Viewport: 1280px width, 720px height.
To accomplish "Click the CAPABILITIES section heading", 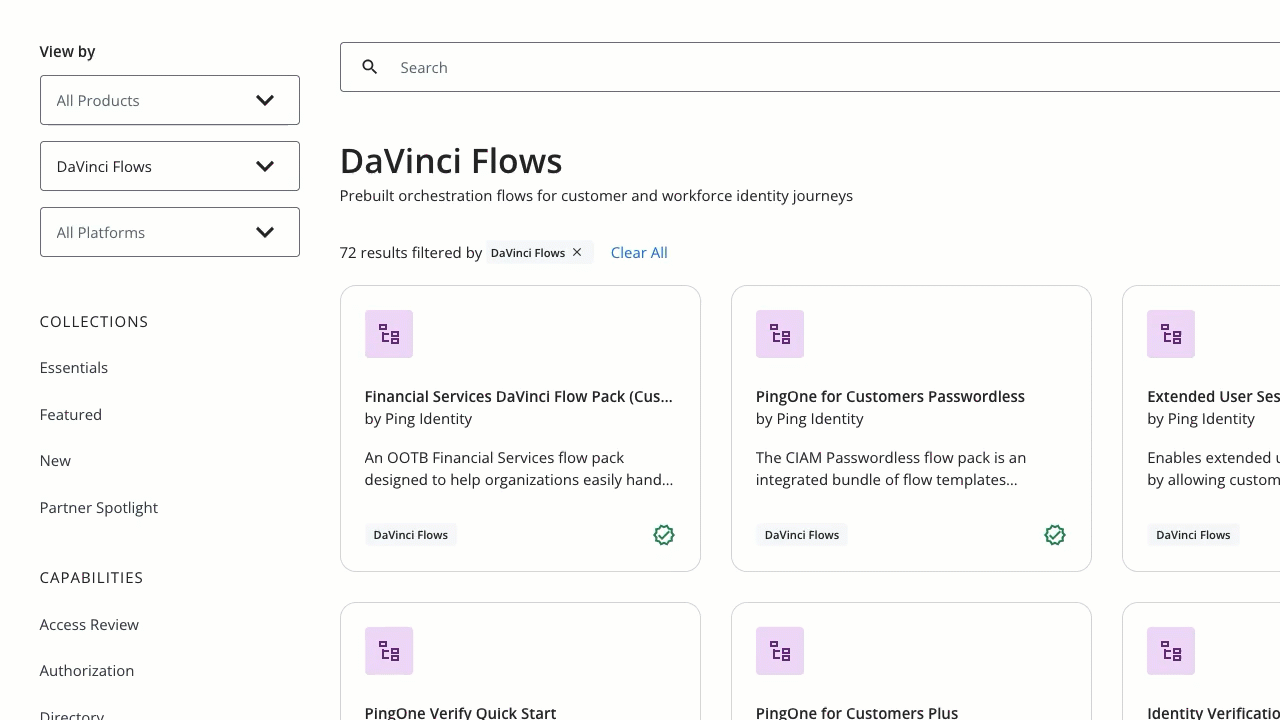I will (91, 577).
